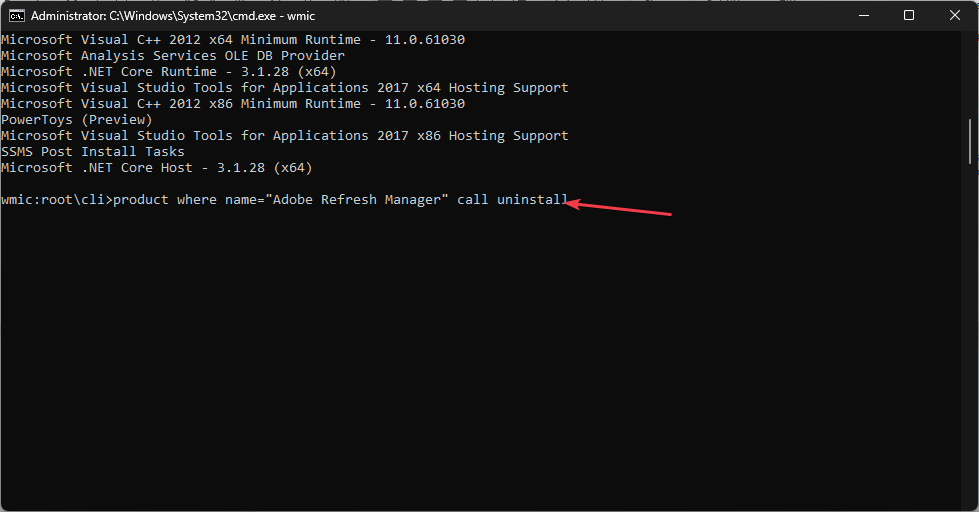Click the wmic:root\cli> prompt text

click(x=56, y=200)
